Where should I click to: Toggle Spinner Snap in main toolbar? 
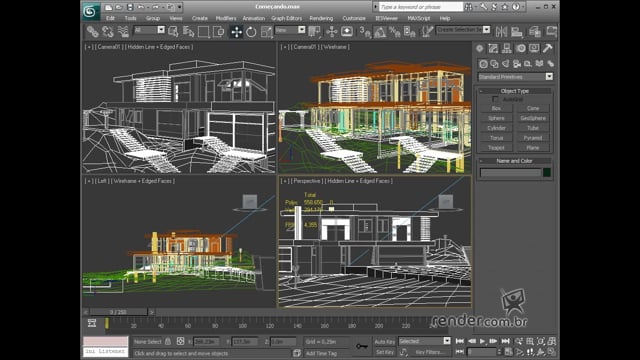tap(410, 31)
